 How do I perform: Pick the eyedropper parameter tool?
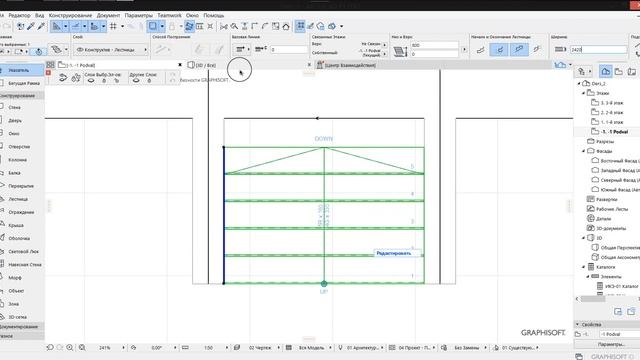coord(31,27)
